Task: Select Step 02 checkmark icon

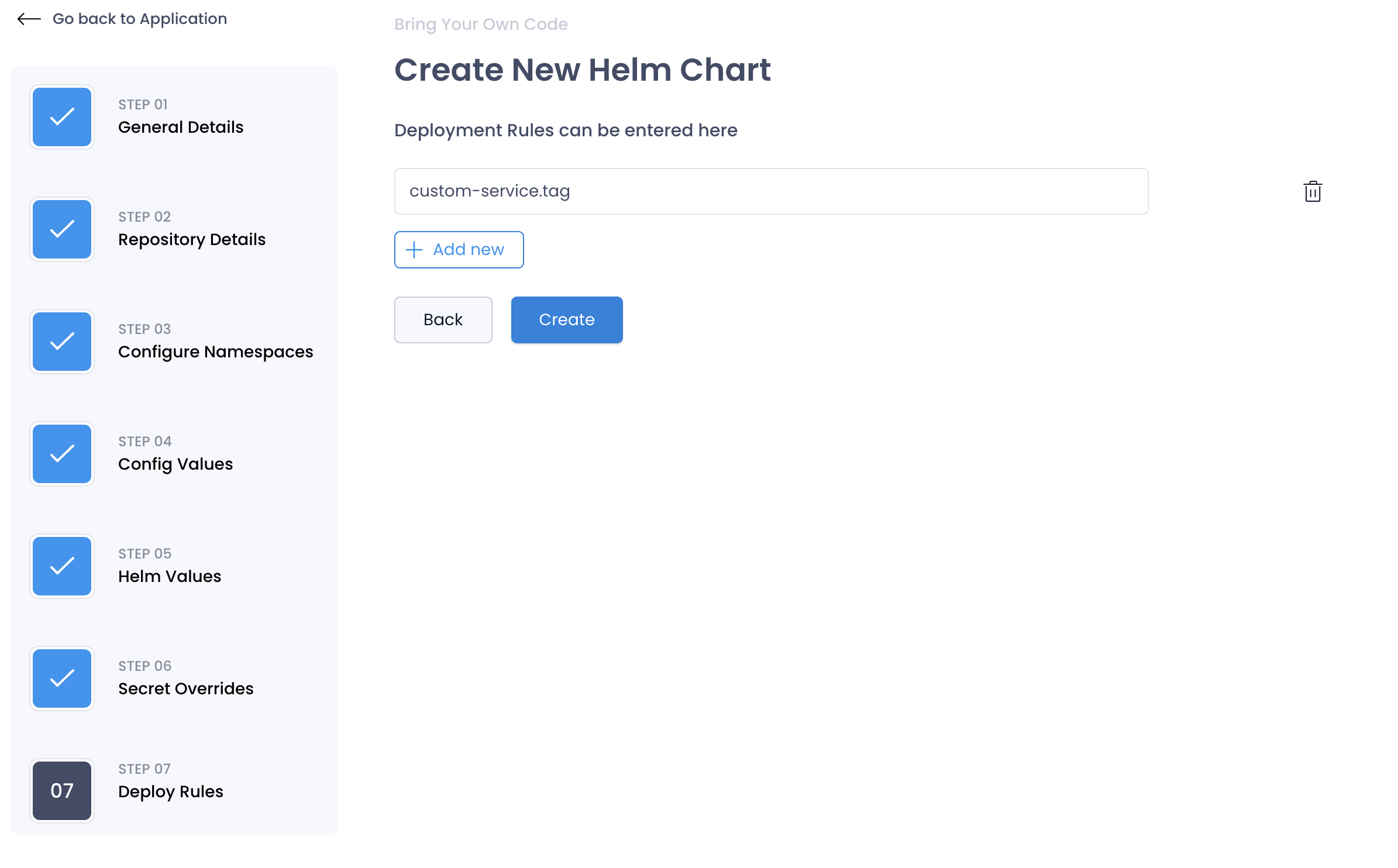Action: coord(62,229)
